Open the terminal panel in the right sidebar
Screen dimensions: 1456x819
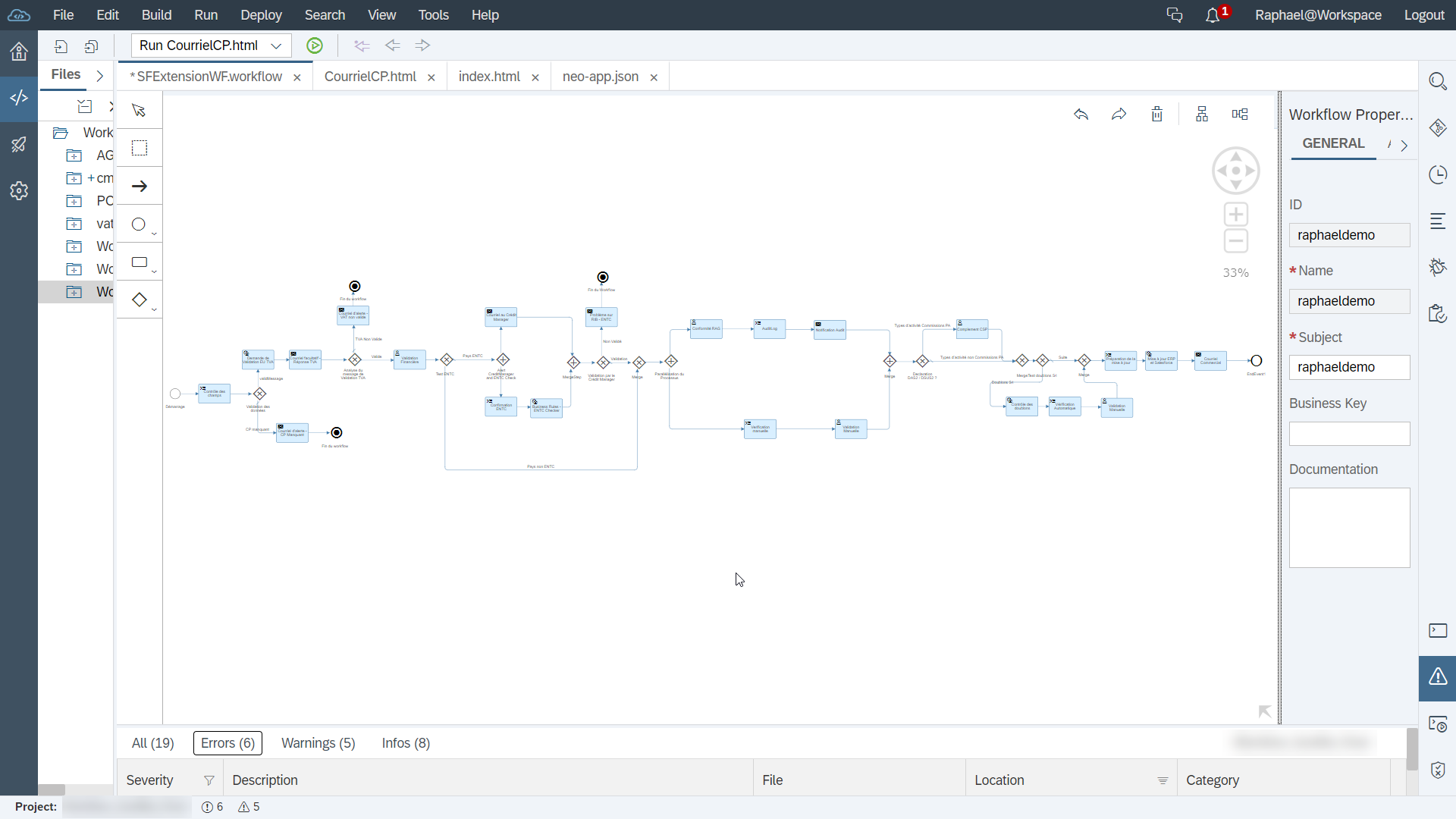(x=1438, y=630)
